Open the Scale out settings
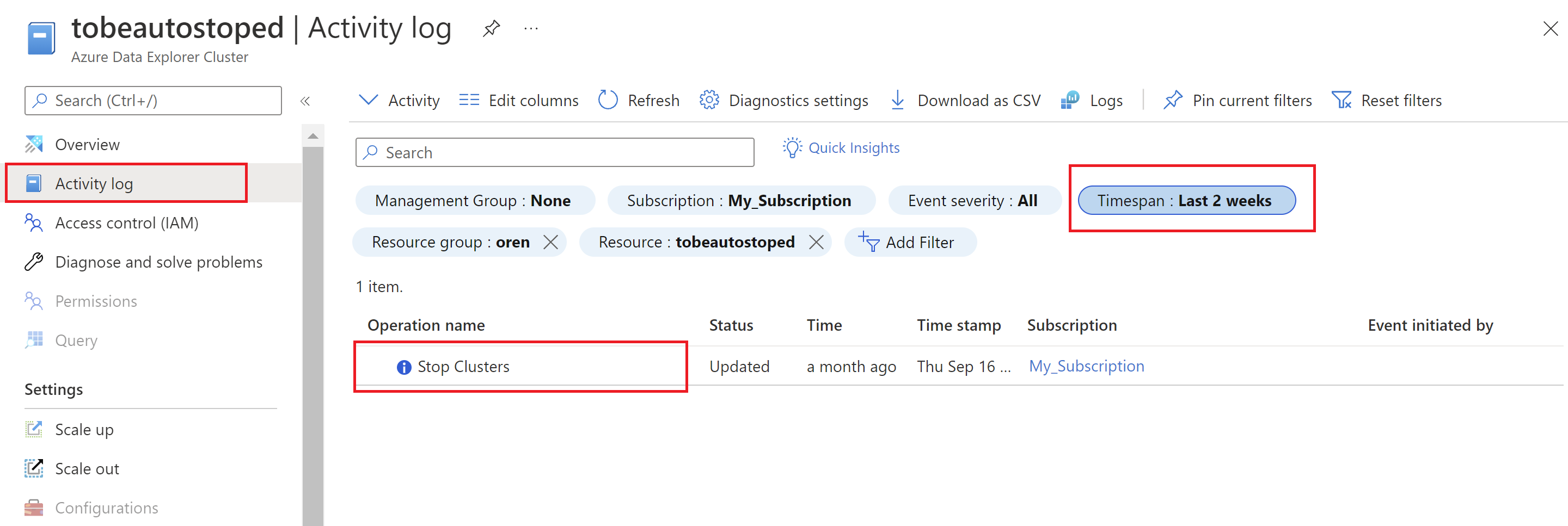The height and width of the screenshot is (526, 1568). 87,468
